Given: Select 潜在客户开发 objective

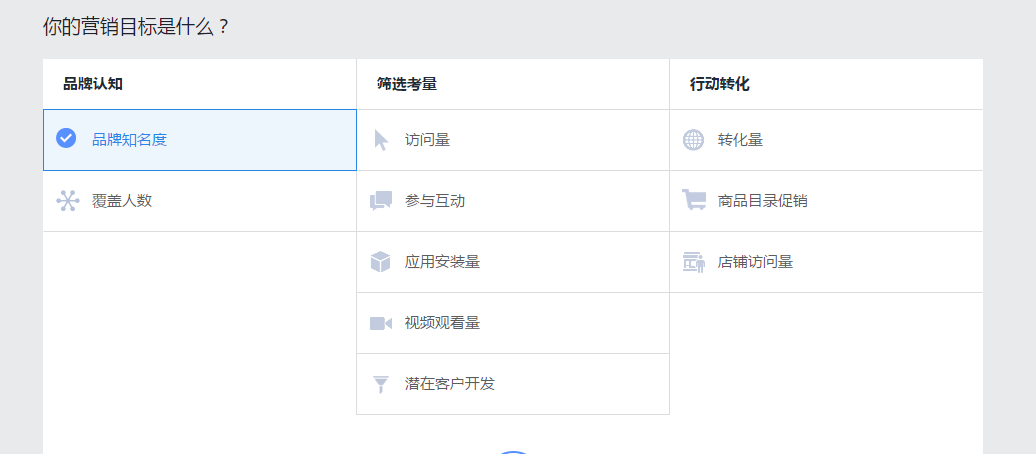Looking at the screenshot, I should point(450,384).
